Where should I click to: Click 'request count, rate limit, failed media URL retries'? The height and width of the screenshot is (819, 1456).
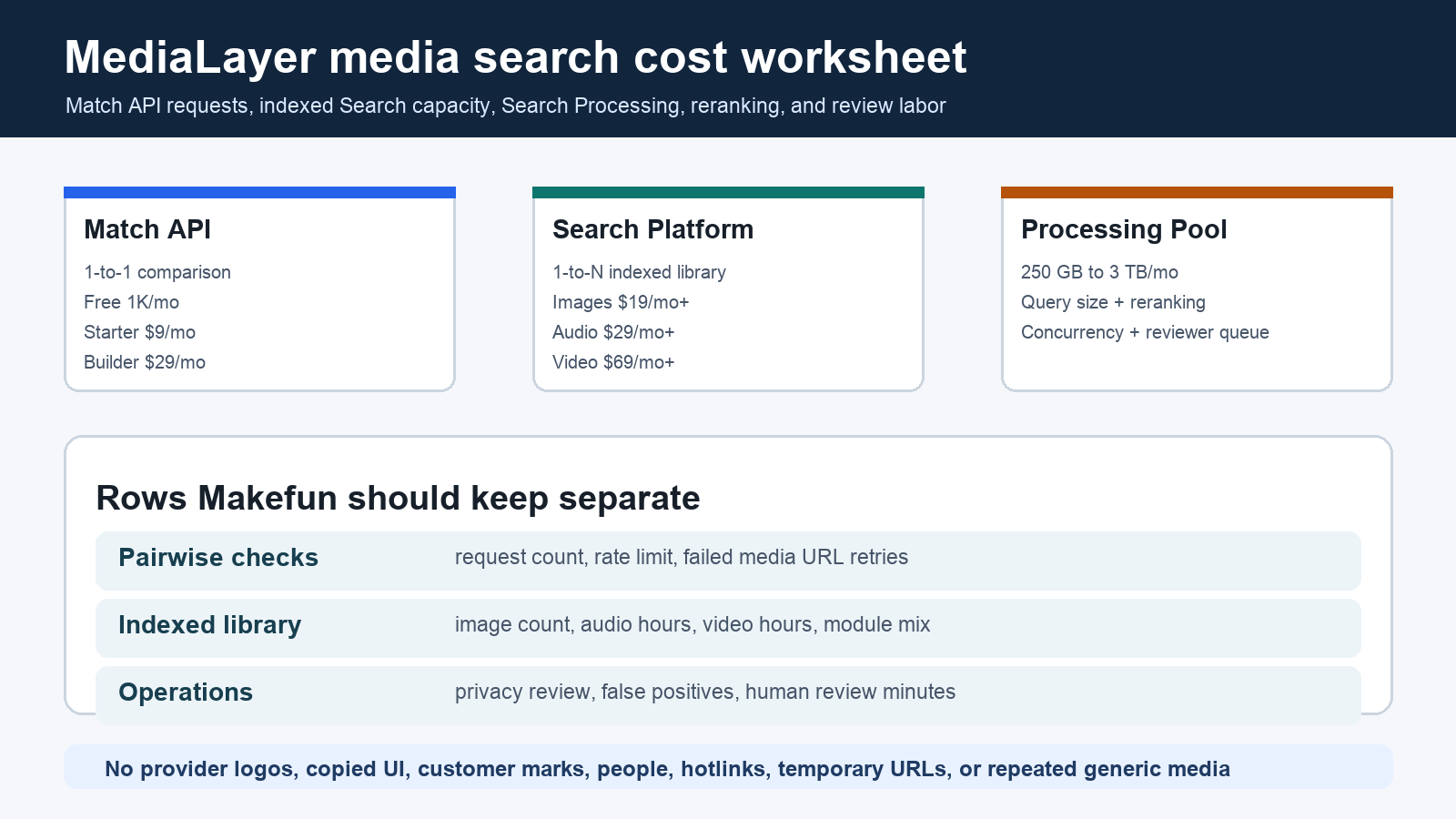pos(682,557)
